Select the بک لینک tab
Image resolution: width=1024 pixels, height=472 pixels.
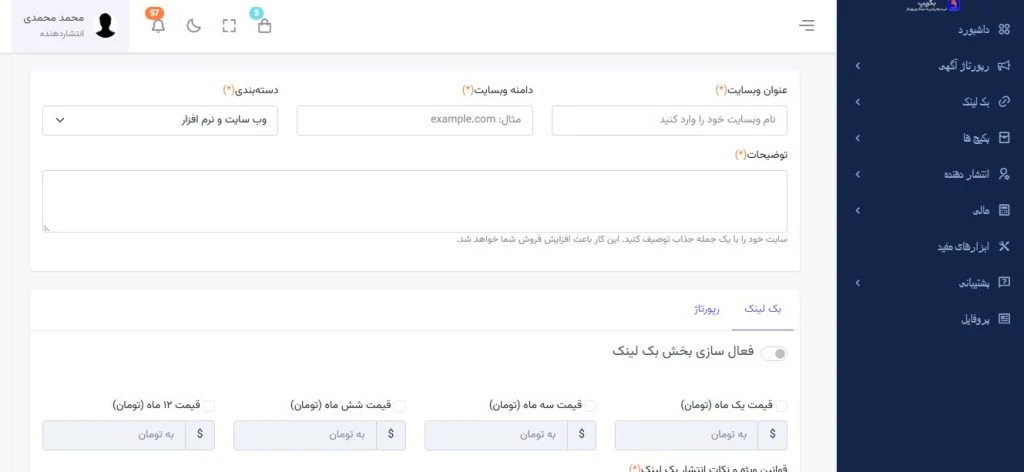tap(762, 311)
